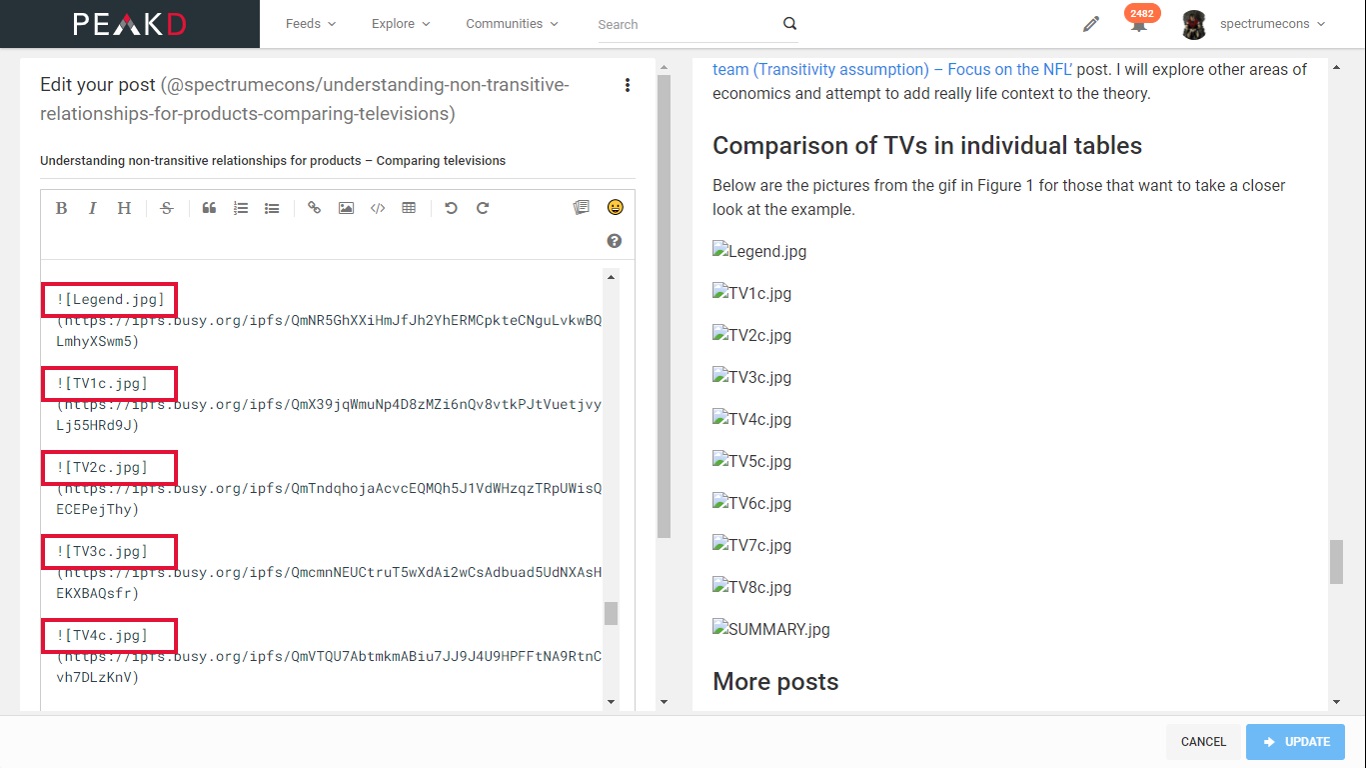1366x768 pixels.
Task: Insert table icon in toolbar
Action: click(409, 208)
